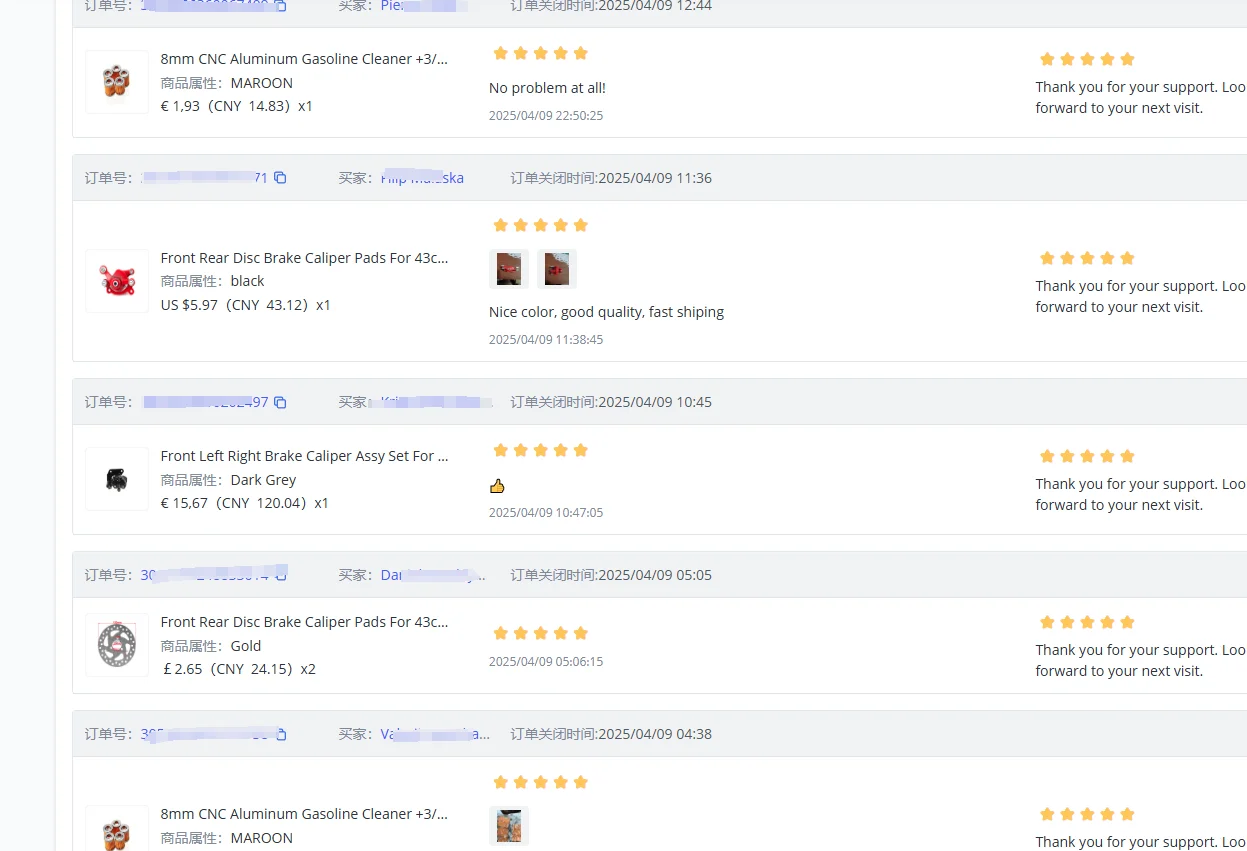
Task: Open 'Front Left Right Brake Caliper Assy' title
Action: tap(305, 456)
